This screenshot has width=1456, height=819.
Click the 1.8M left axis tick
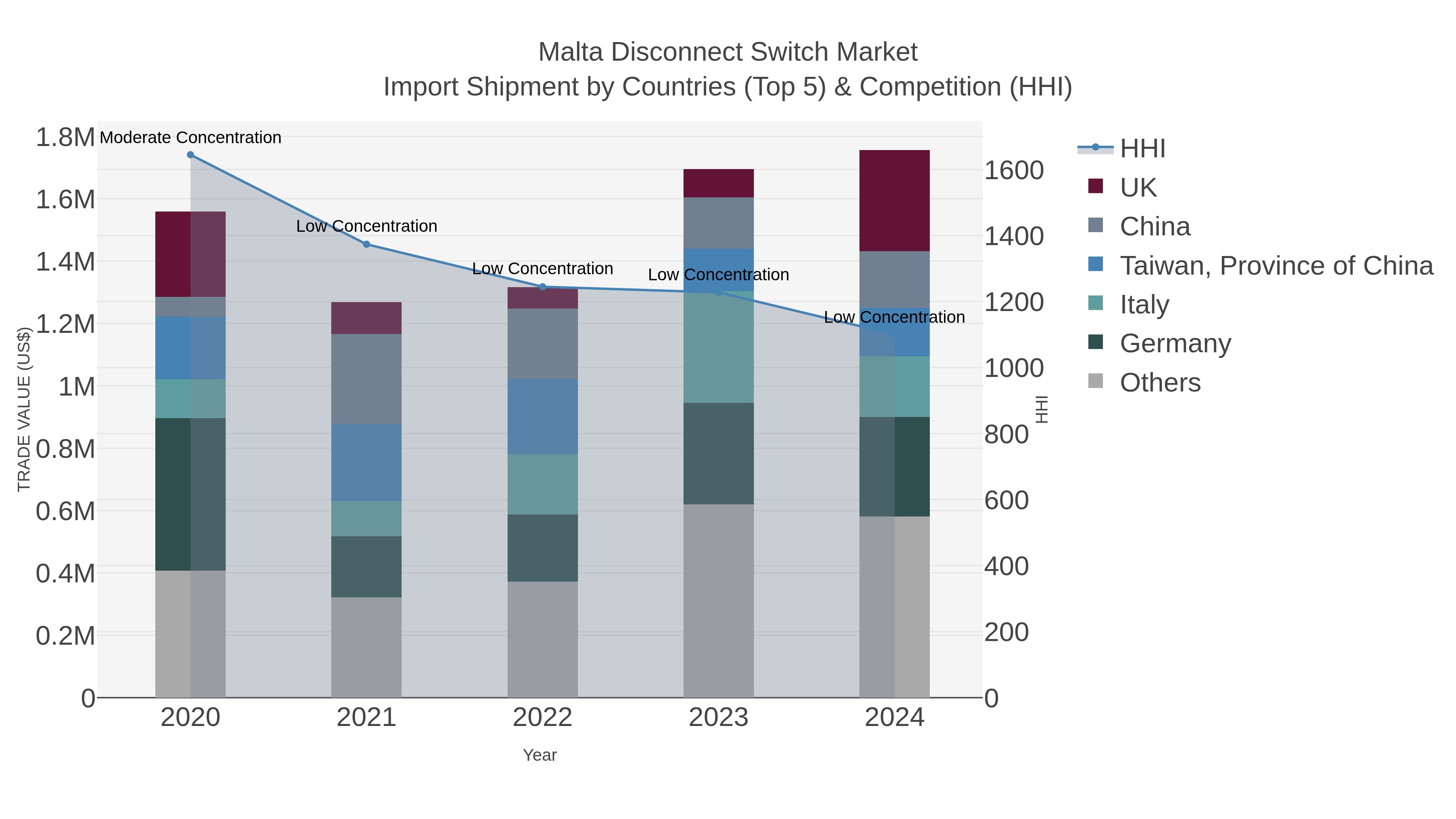coord(65,138)
